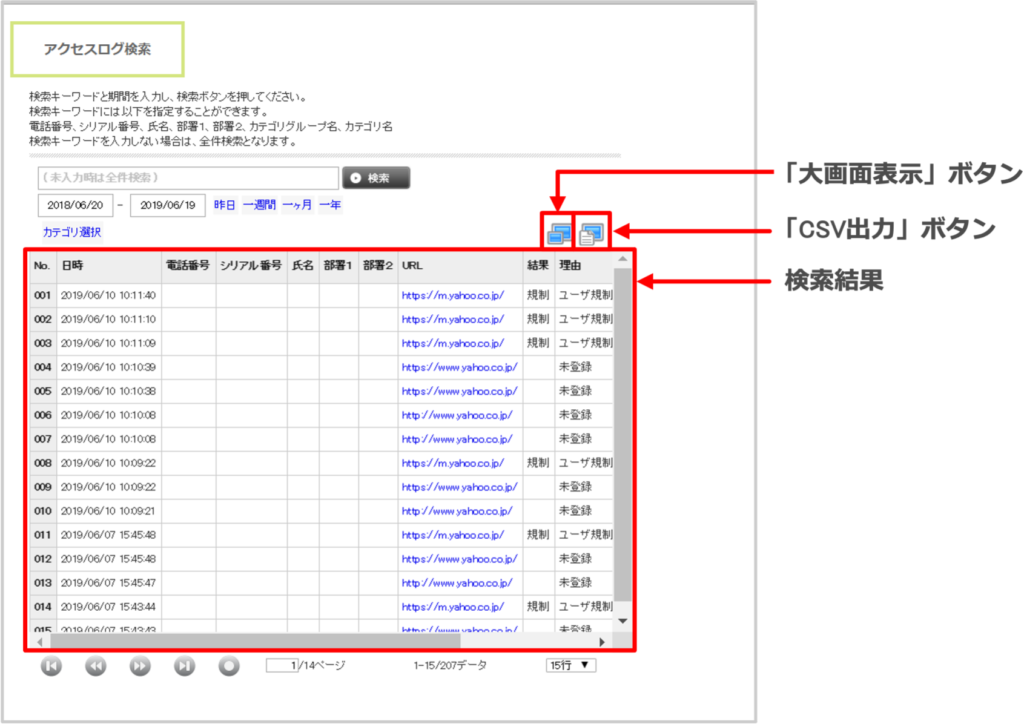Viewport: 1024px width, 724px height.
Task: Click the end date field 2019/06/19
Action: point(167,205)
